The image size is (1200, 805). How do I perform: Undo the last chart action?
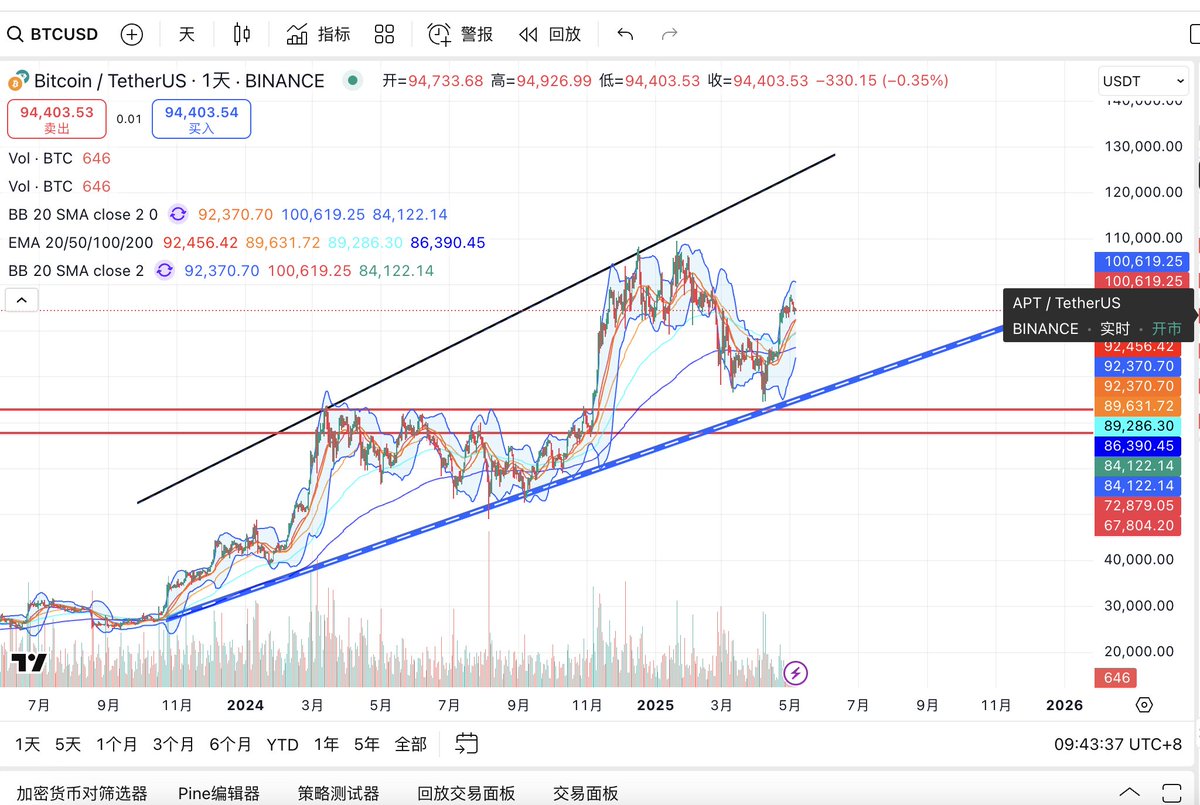tap(625, 34)
